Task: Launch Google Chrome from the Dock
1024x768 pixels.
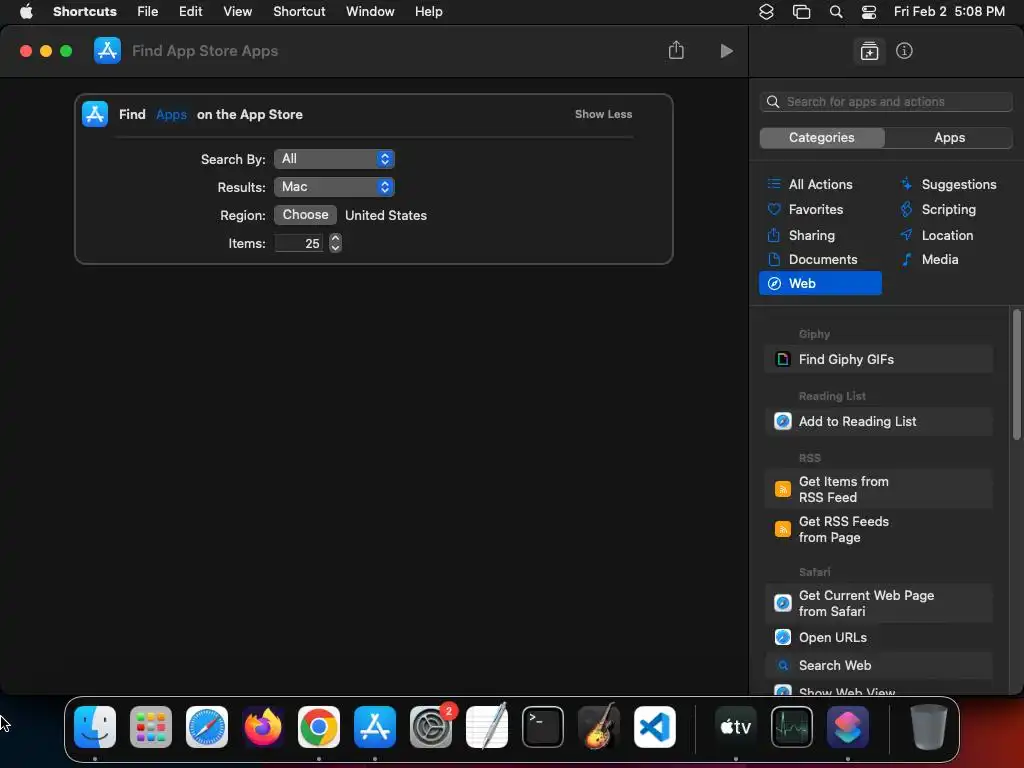Action: (x=319, y=727)
